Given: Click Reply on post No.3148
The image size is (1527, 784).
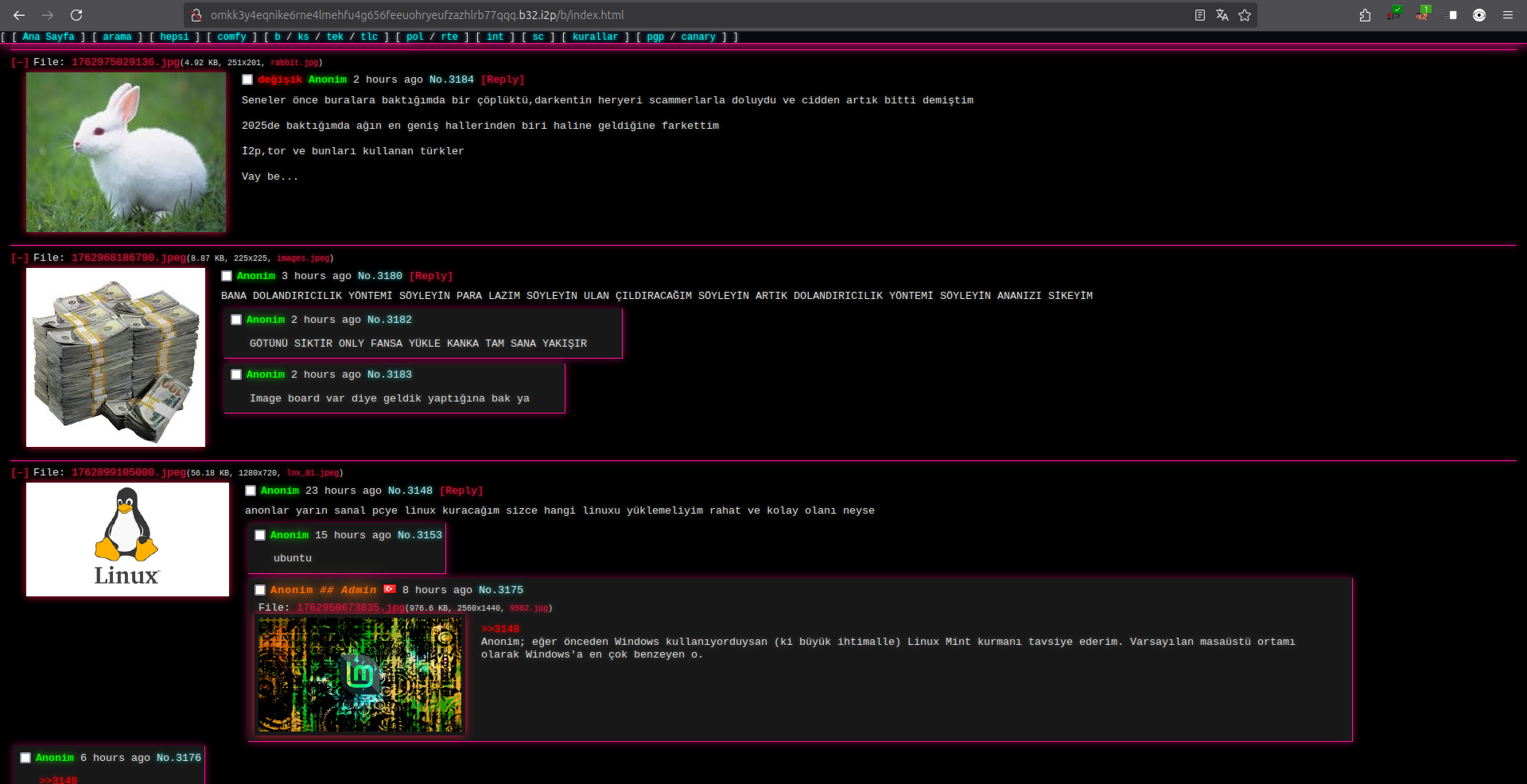Looking at the screenshot, I should point(461,491).
